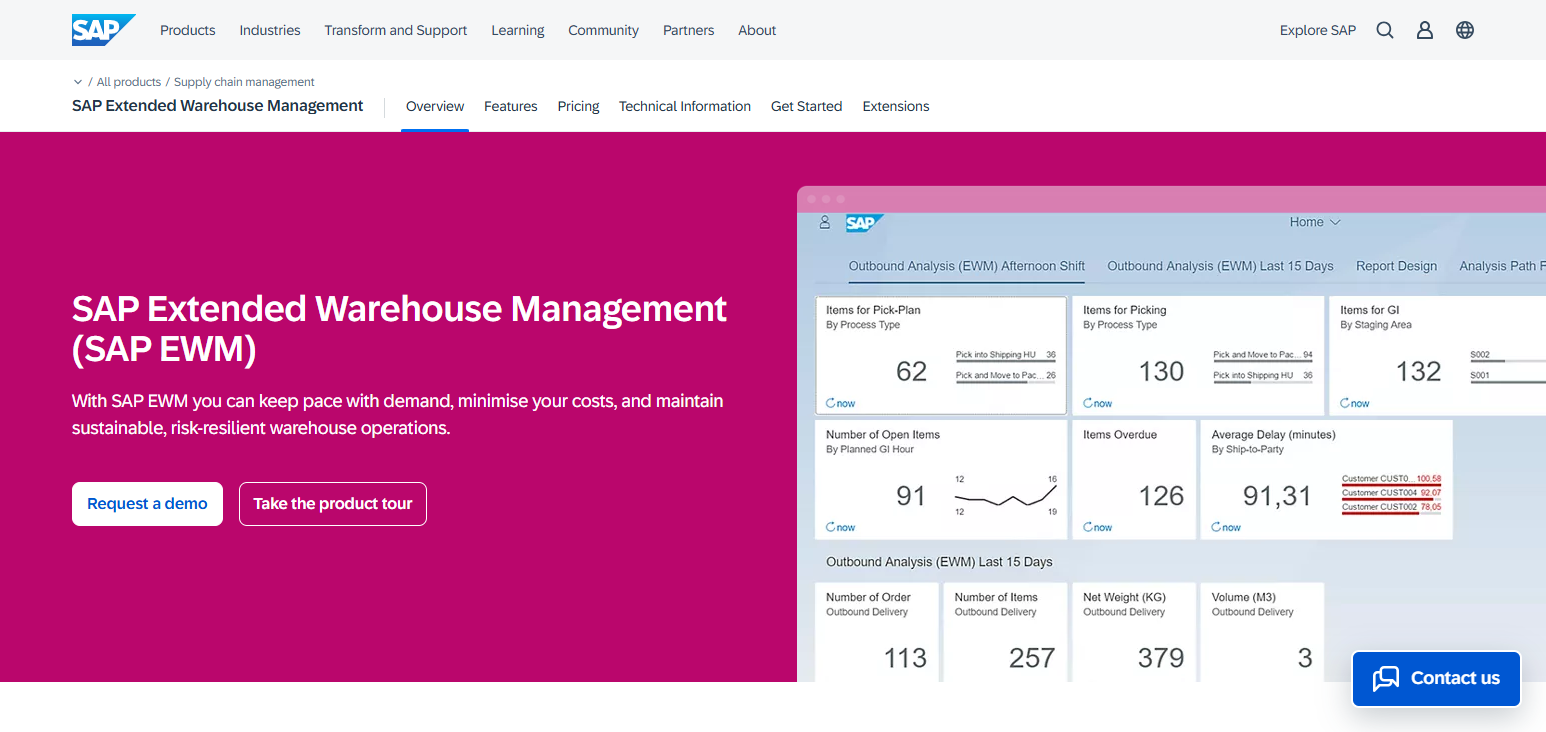
Task: Open the Extensions tab
Action: click(896, 106)
